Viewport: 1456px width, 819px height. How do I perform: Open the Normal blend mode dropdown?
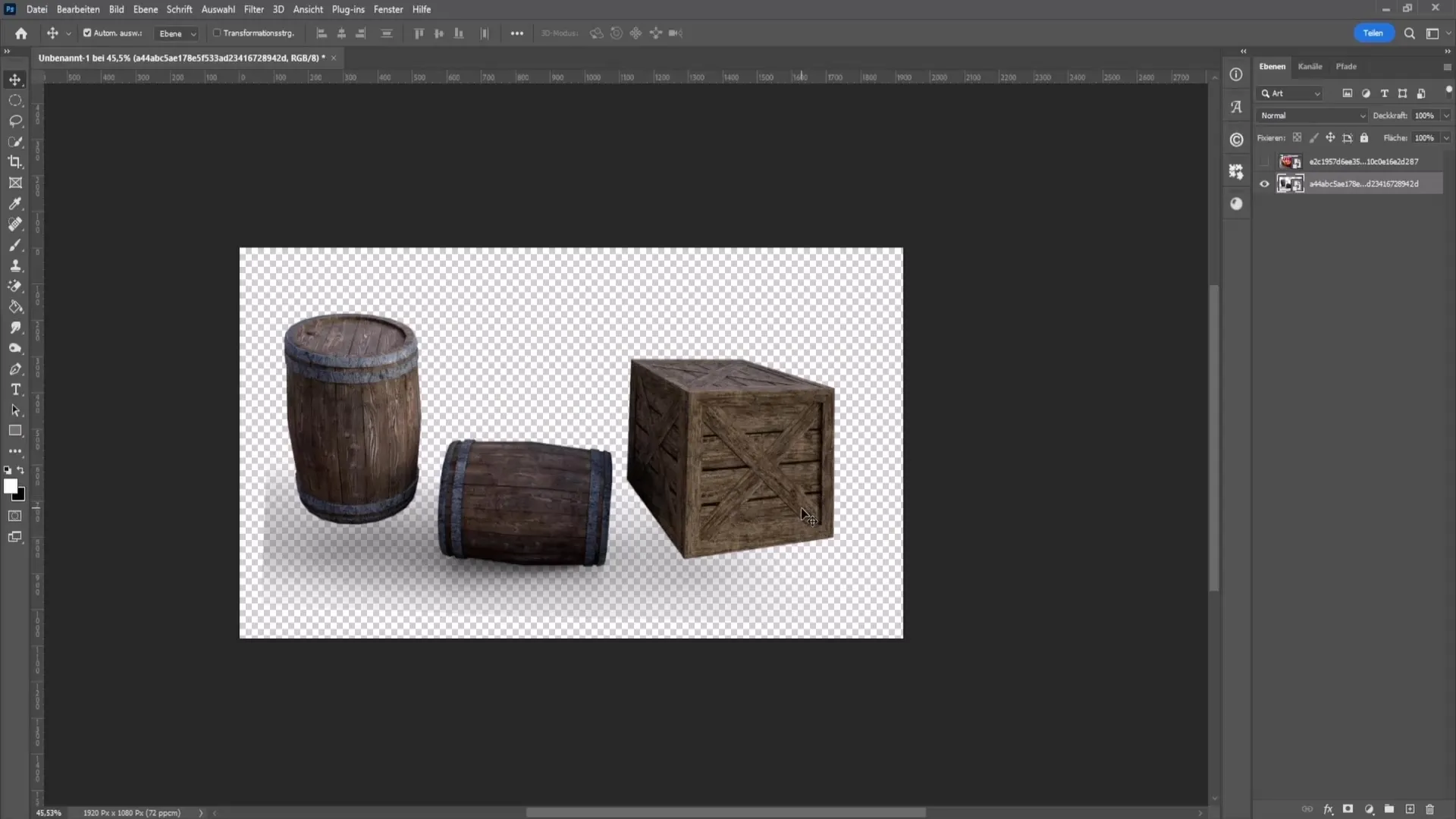[1312, 115]
